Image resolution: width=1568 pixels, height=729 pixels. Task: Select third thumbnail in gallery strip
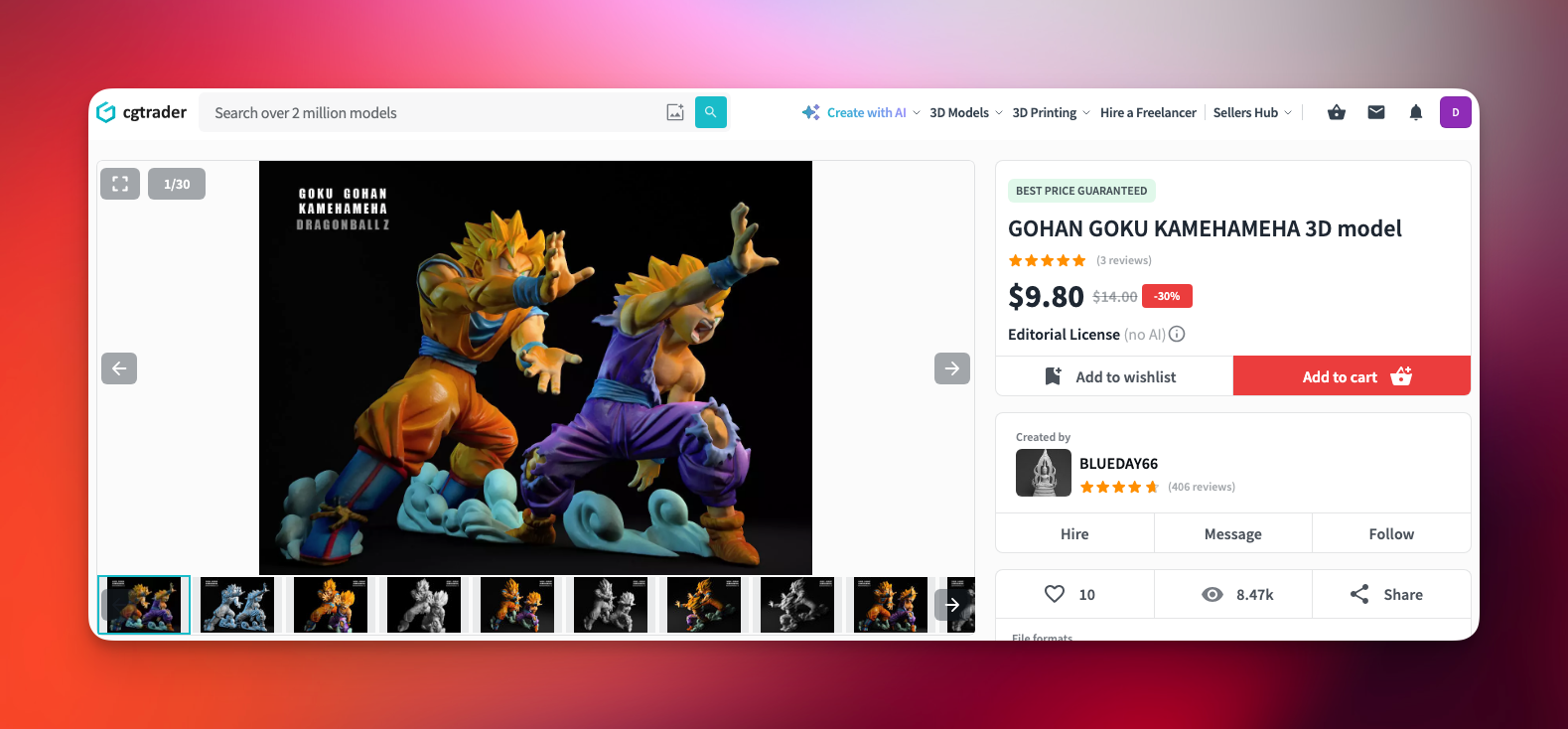tap(331, 605)
